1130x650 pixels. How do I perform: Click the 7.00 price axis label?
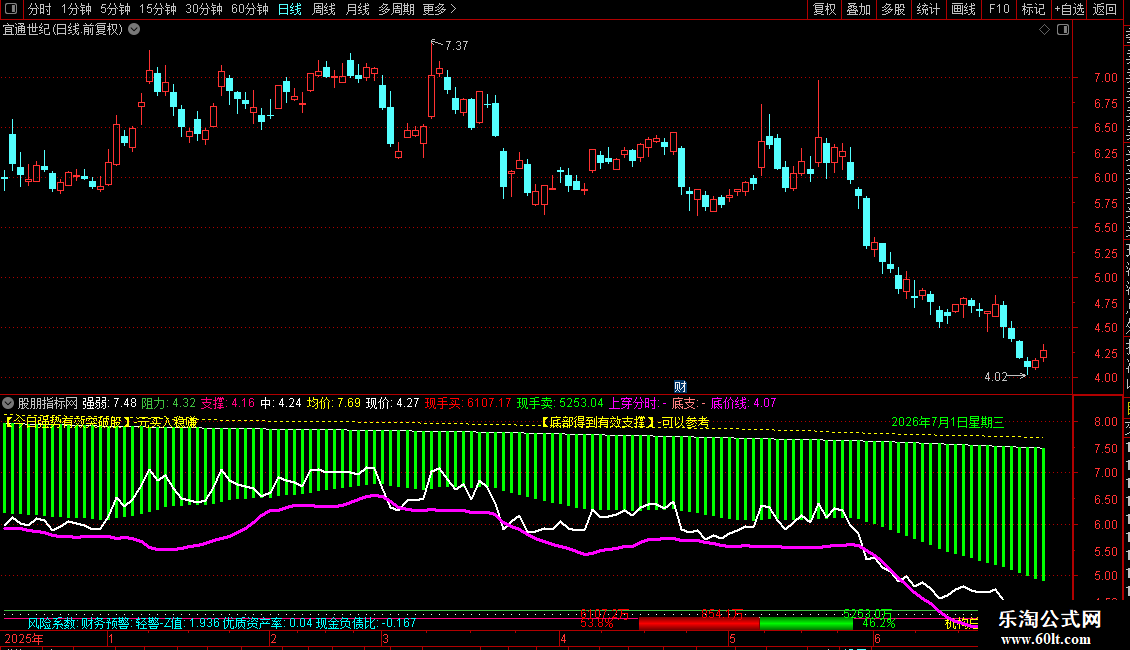click(1105, 77)
